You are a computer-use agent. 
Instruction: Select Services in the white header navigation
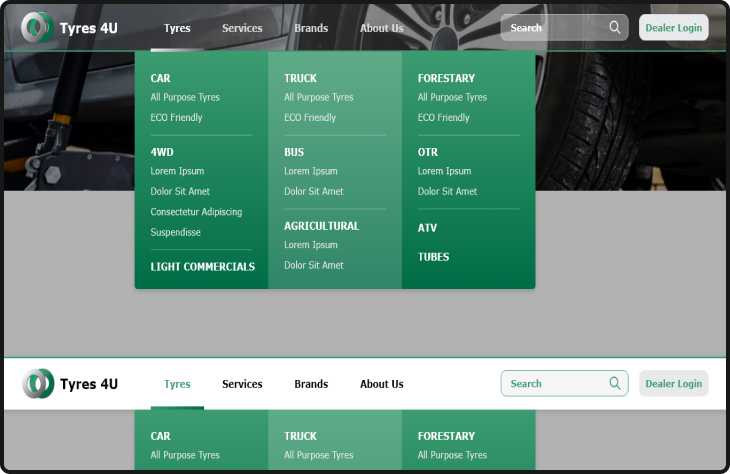[242, 384]
